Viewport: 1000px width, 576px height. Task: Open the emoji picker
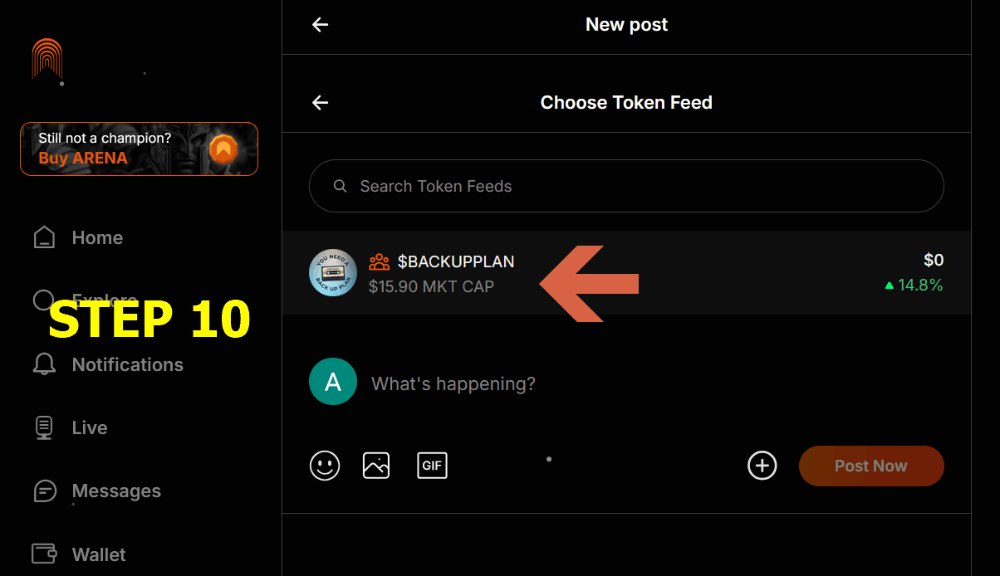point(325,465)
